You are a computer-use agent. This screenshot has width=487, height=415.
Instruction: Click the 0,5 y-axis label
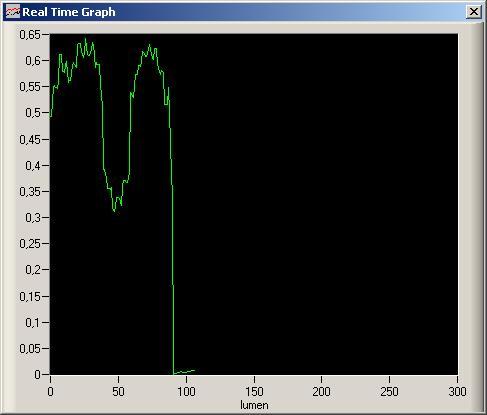[x=33, y=113]
